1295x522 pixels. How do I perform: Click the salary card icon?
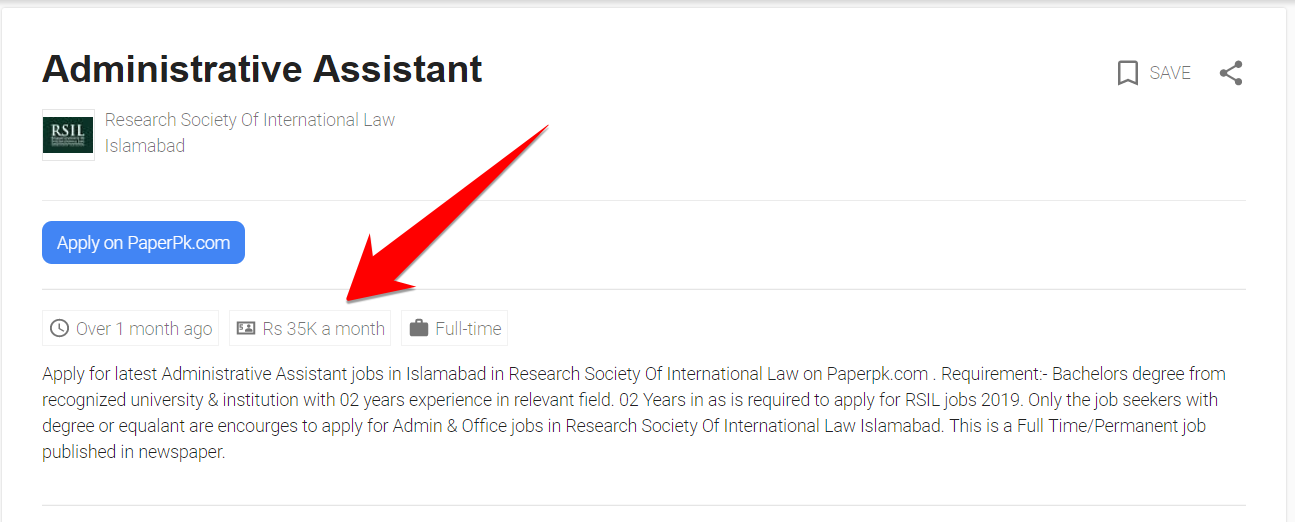pyautogui.click(x=246, y=329)
